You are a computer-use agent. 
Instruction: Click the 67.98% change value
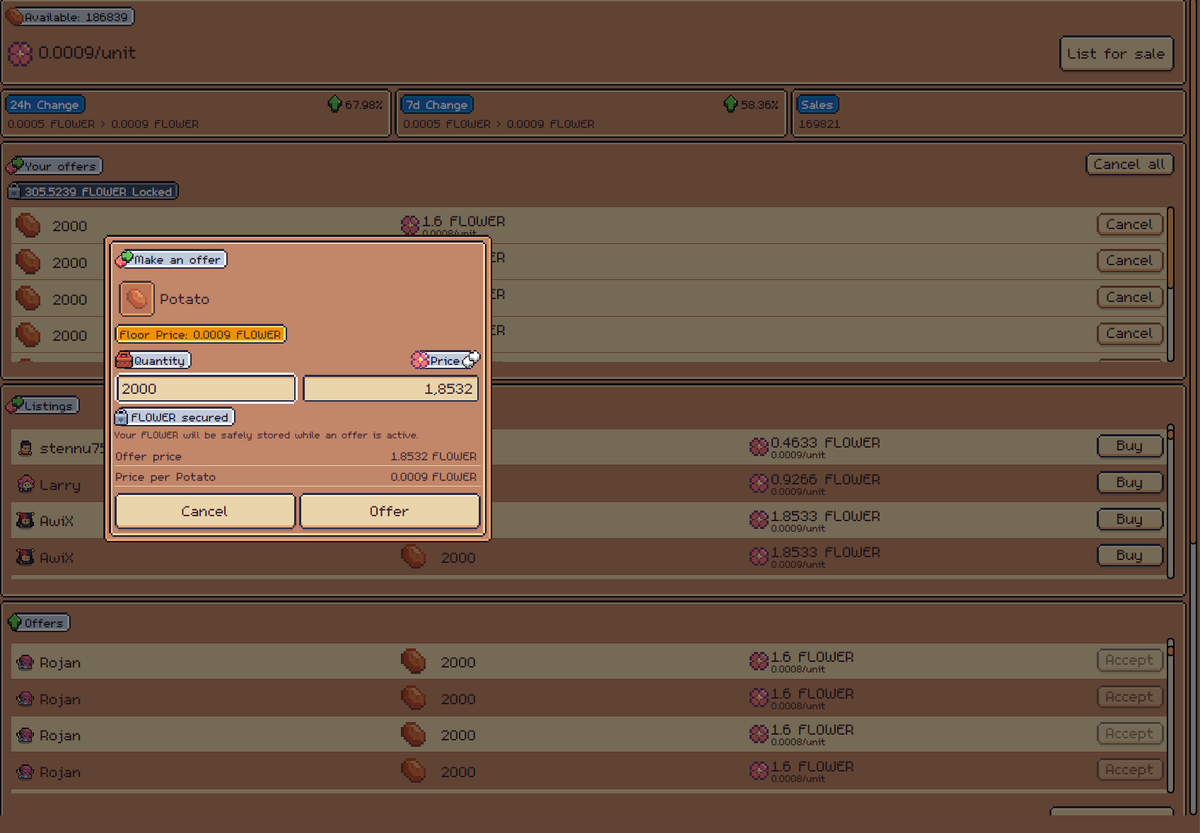click(364, 104)
